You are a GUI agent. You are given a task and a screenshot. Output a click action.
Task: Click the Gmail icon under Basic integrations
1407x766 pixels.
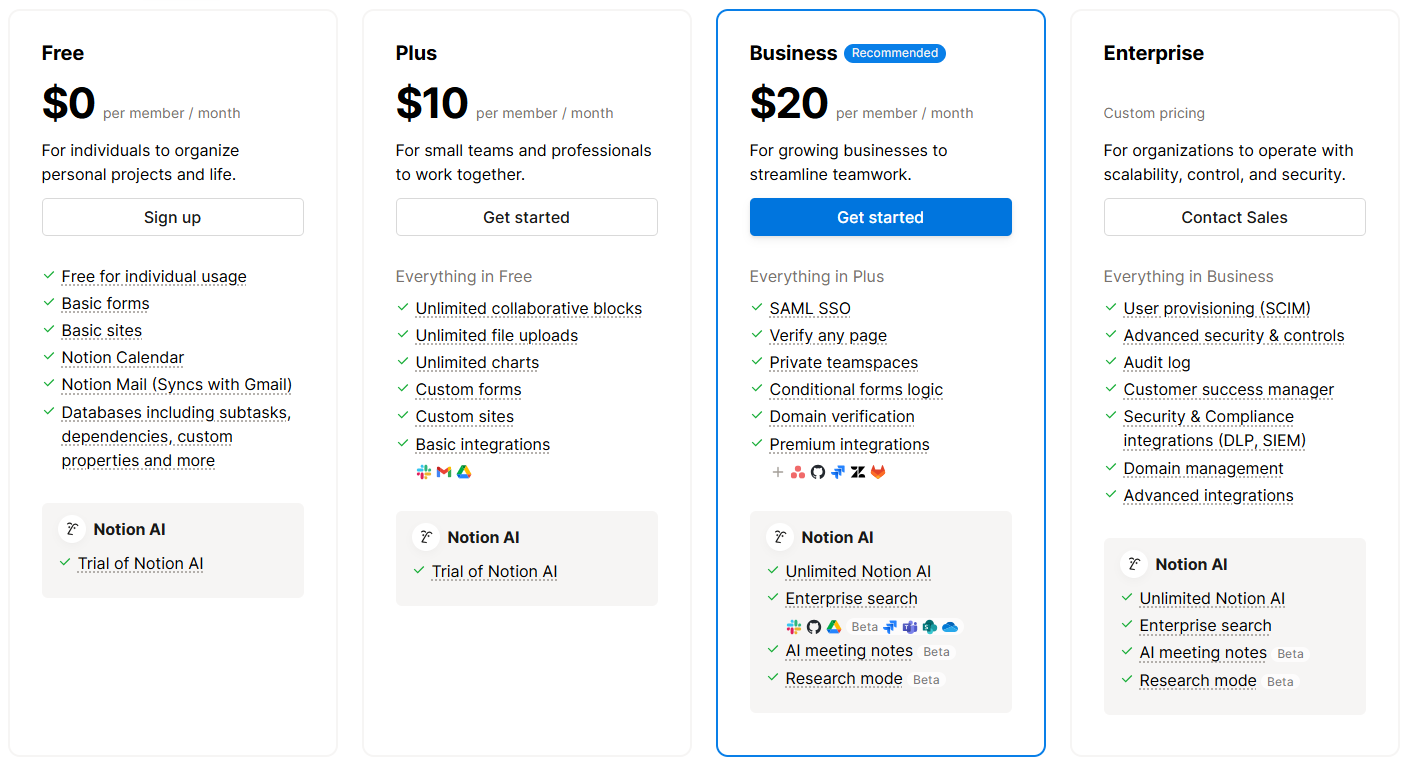coord(444,472)
